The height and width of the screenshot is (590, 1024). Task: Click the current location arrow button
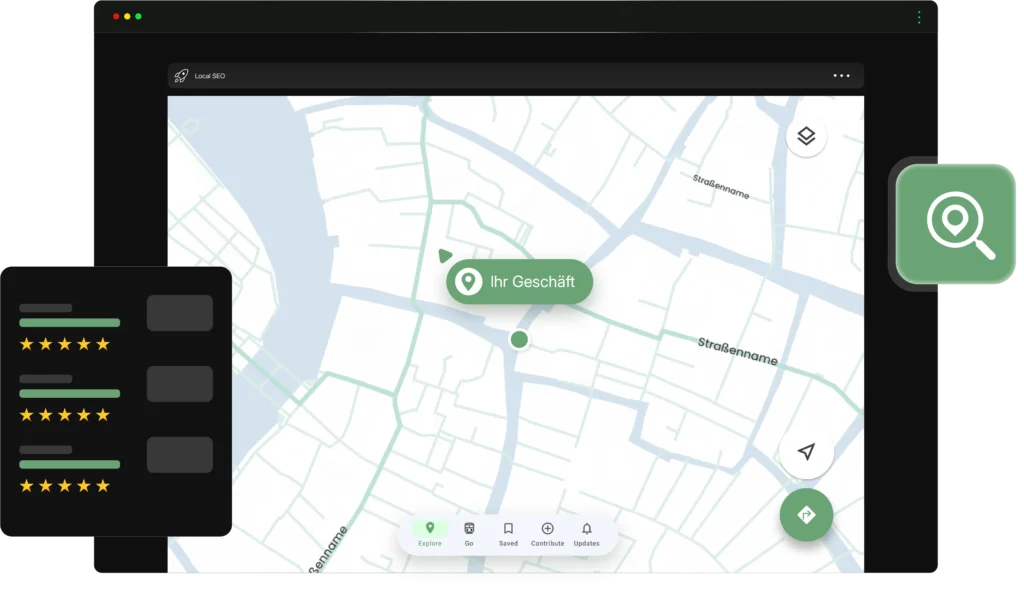pos(806,452)
